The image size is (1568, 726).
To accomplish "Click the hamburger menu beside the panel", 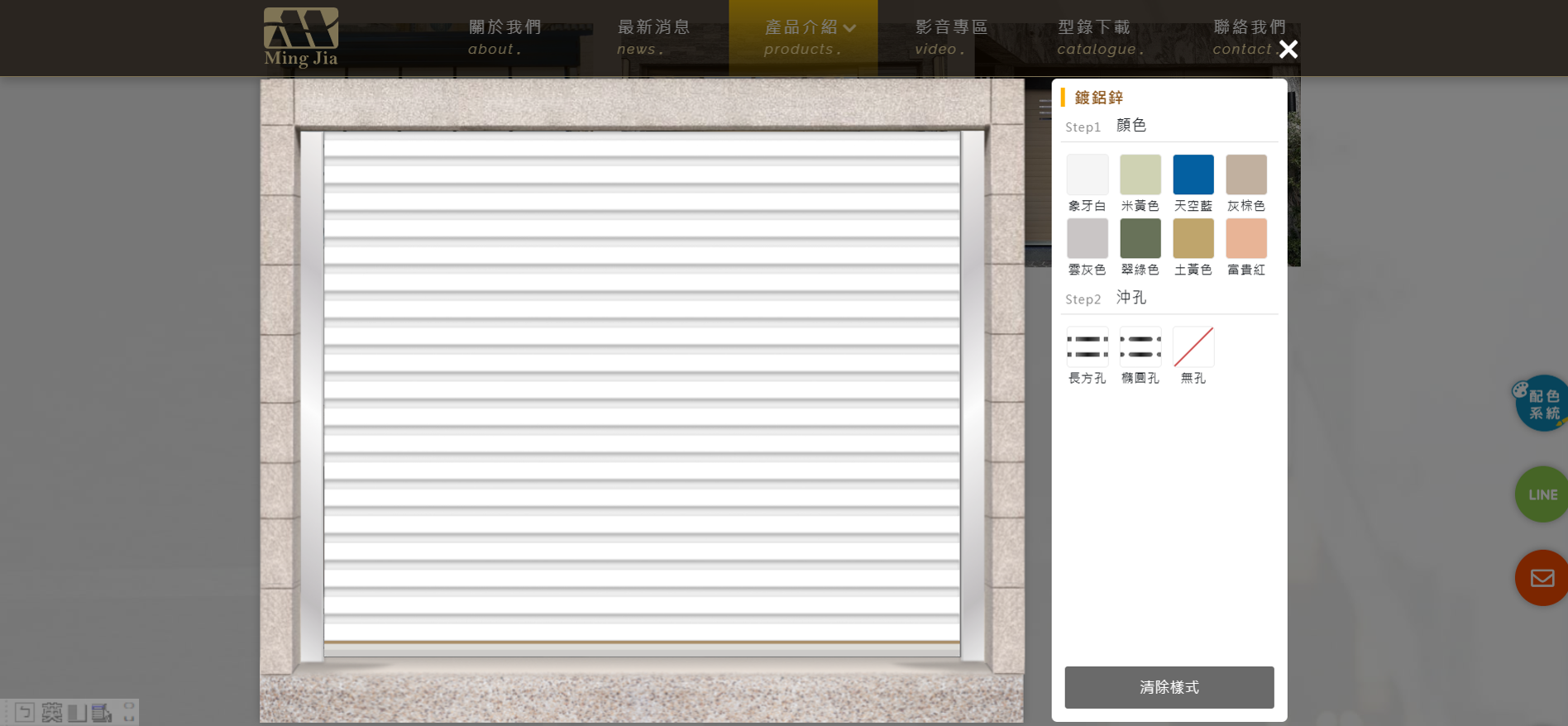I will click(x=1045, y=108).
